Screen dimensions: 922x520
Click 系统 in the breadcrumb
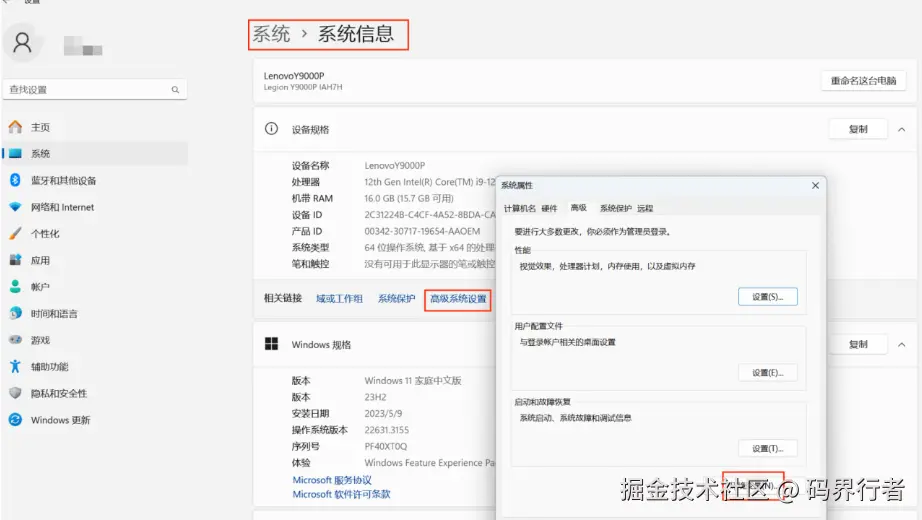(271, 34)
